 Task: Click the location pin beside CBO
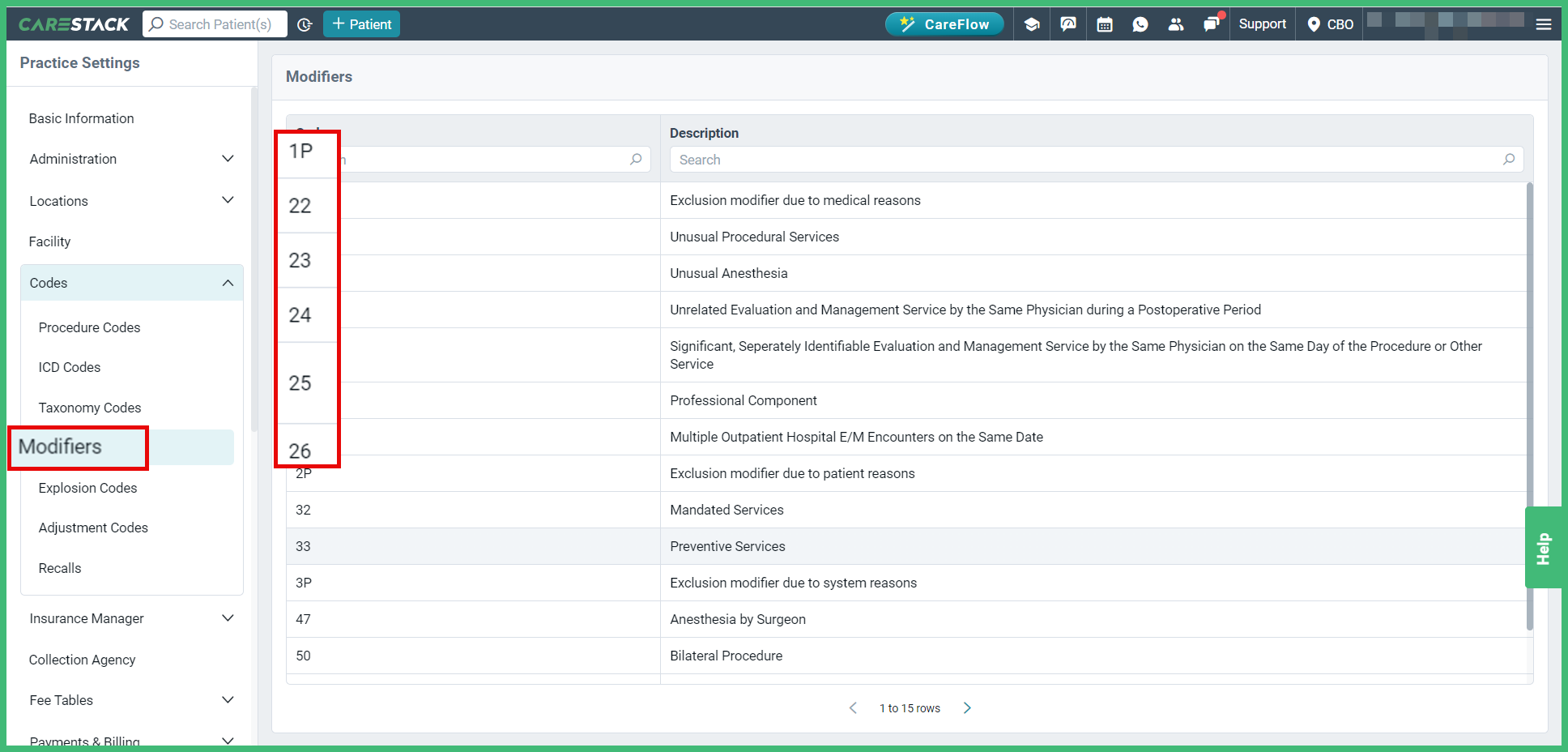[x=1314, y=23]
